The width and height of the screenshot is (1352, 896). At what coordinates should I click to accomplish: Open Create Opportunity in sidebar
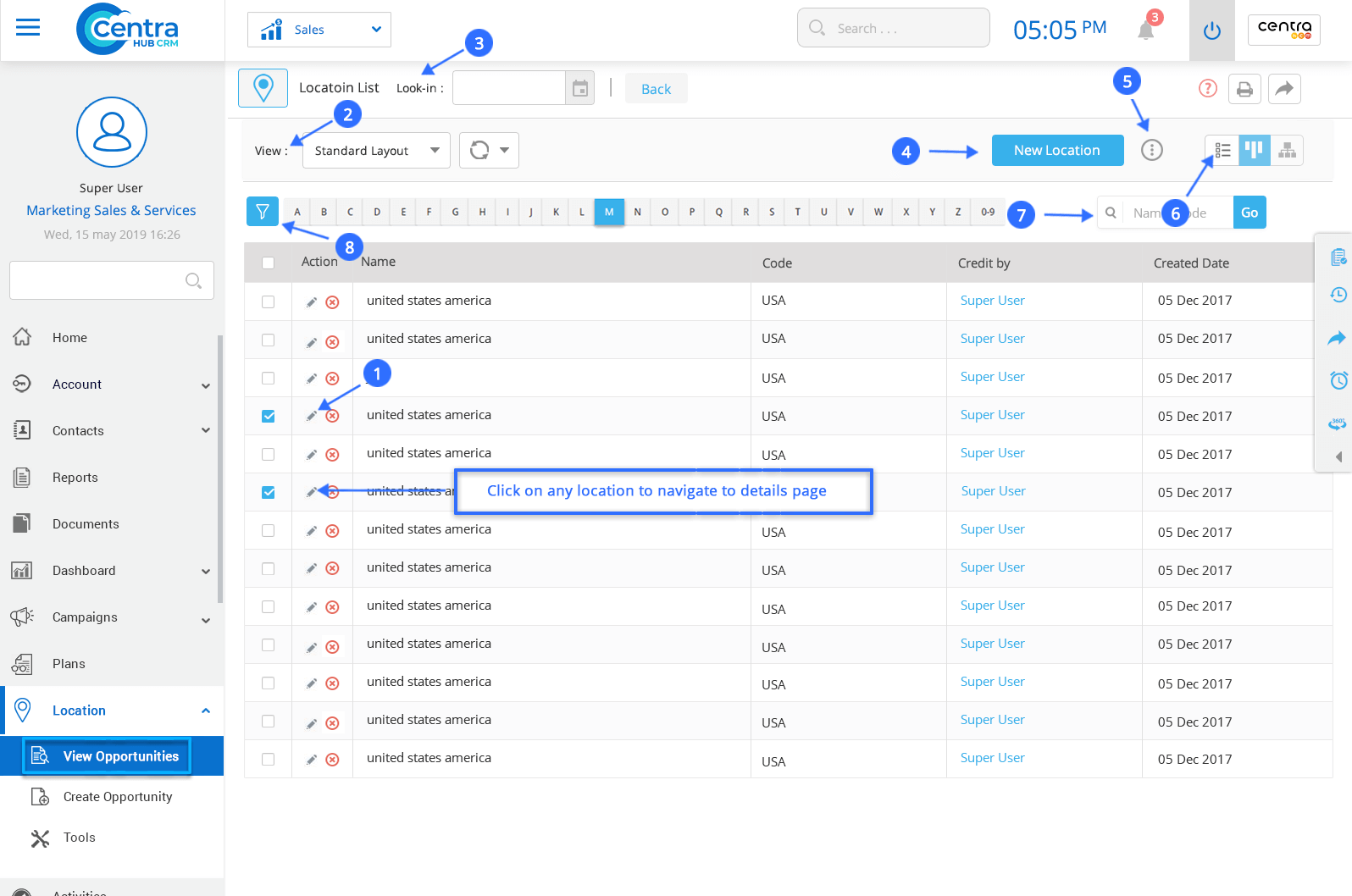click(117, 797)
